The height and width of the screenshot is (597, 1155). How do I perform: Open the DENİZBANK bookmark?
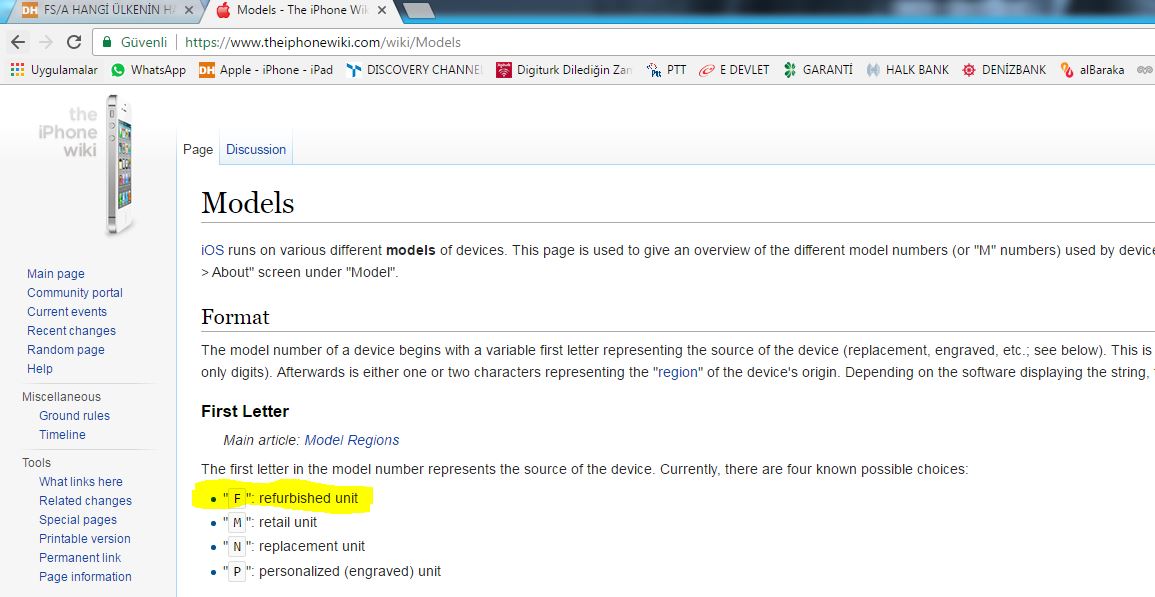[1004, 70]
